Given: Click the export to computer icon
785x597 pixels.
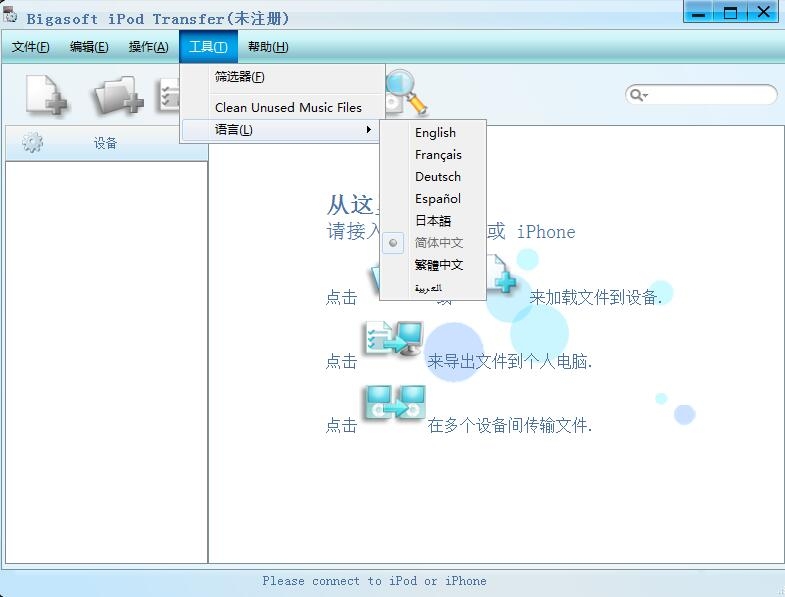Looking at the screenshot, I should pos(394,338).
